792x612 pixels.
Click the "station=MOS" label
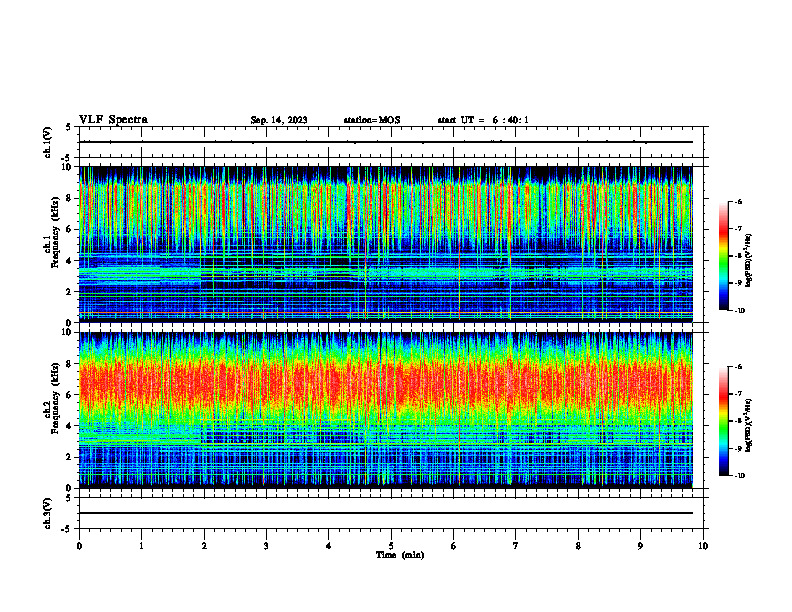[x=372, y=120]
